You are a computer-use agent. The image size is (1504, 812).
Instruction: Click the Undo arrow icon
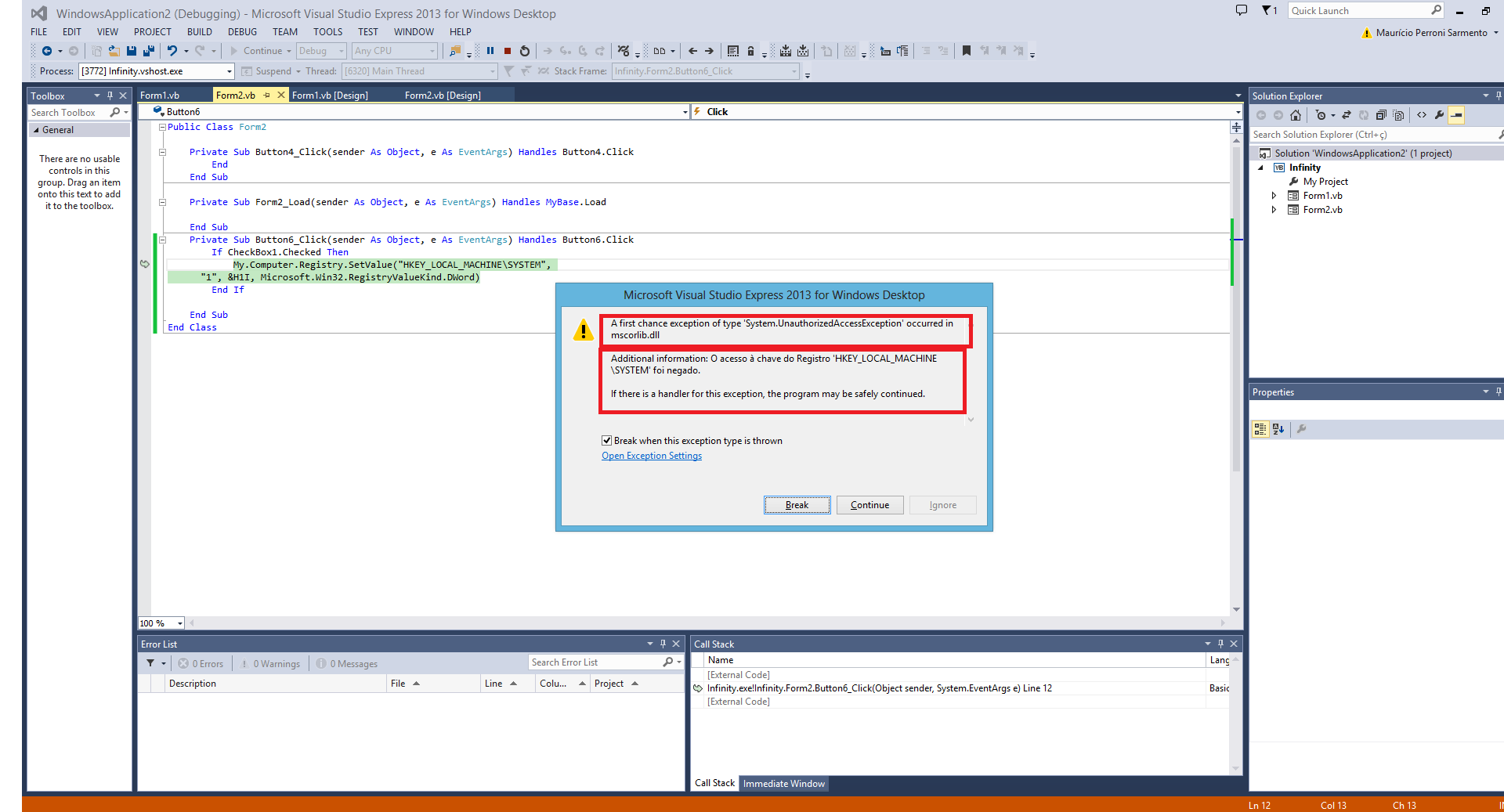pyautogui.click(x=172, y=51)
